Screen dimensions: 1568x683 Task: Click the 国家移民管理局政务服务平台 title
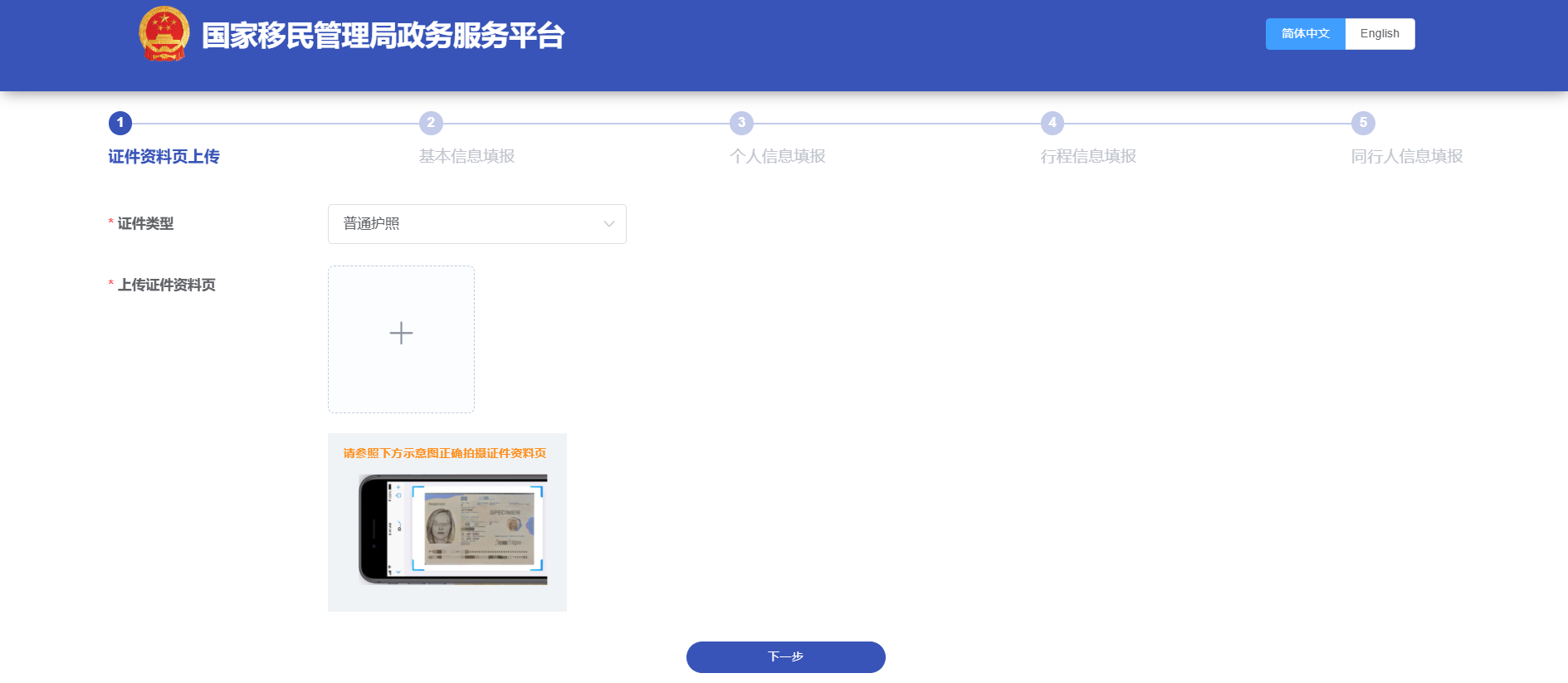pos(383,36)
